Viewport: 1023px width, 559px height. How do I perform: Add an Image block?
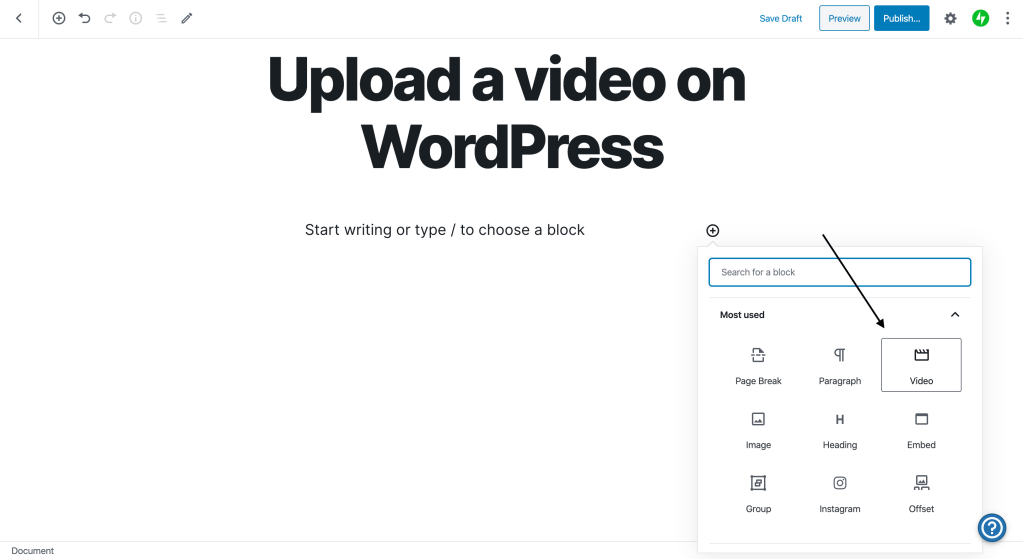pyautogui.click(x=758, y=429)
